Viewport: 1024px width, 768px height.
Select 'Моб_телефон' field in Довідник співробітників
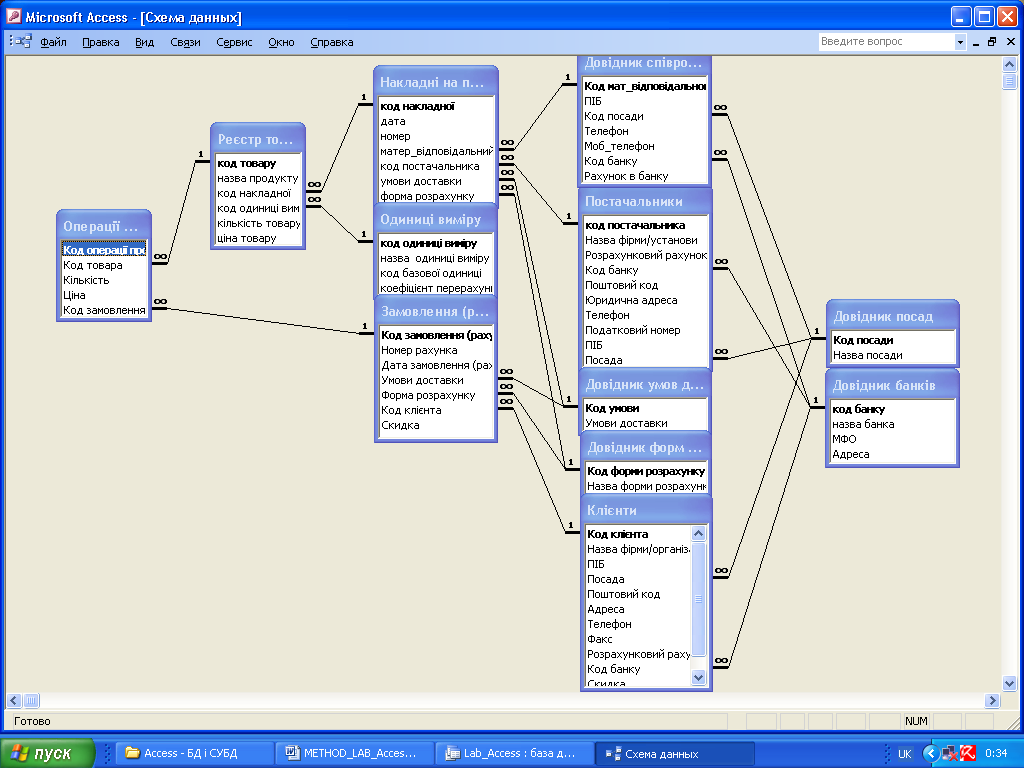point(645,146)
